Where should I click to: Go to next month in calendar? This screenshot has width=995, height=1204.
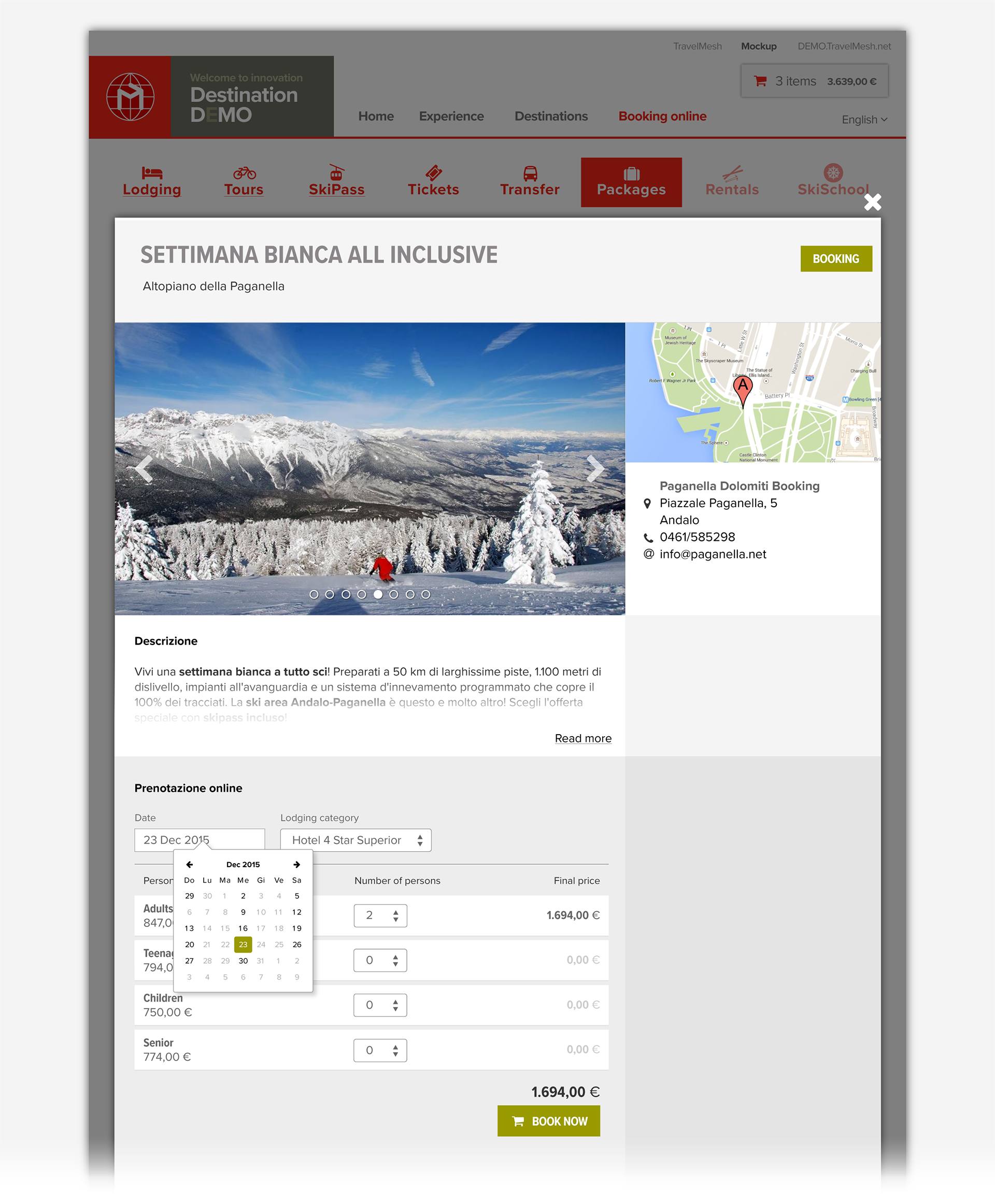pyautogui.click(x=296, y=864)
